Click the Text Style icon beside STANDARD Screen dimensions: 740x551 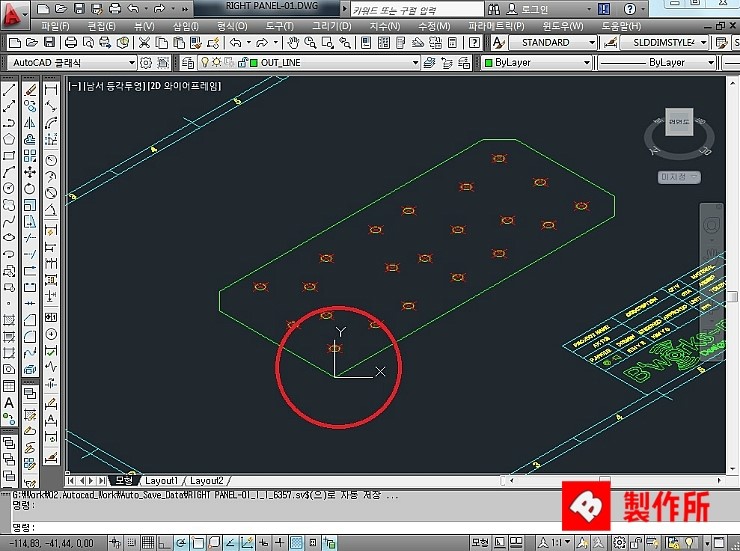tap(499, 43)
